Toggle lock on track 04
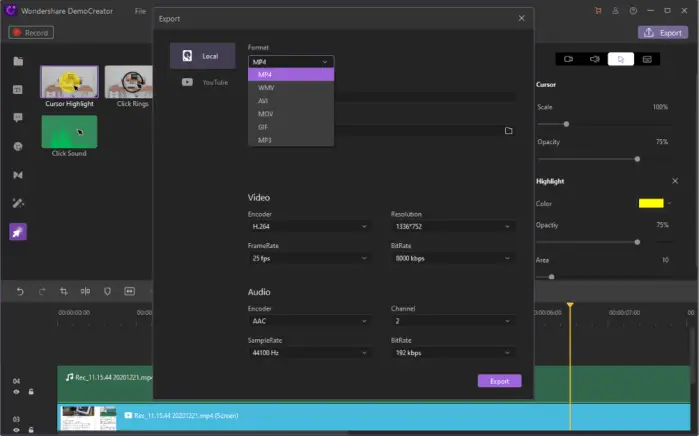700x436 pixels. click(31, 392)
